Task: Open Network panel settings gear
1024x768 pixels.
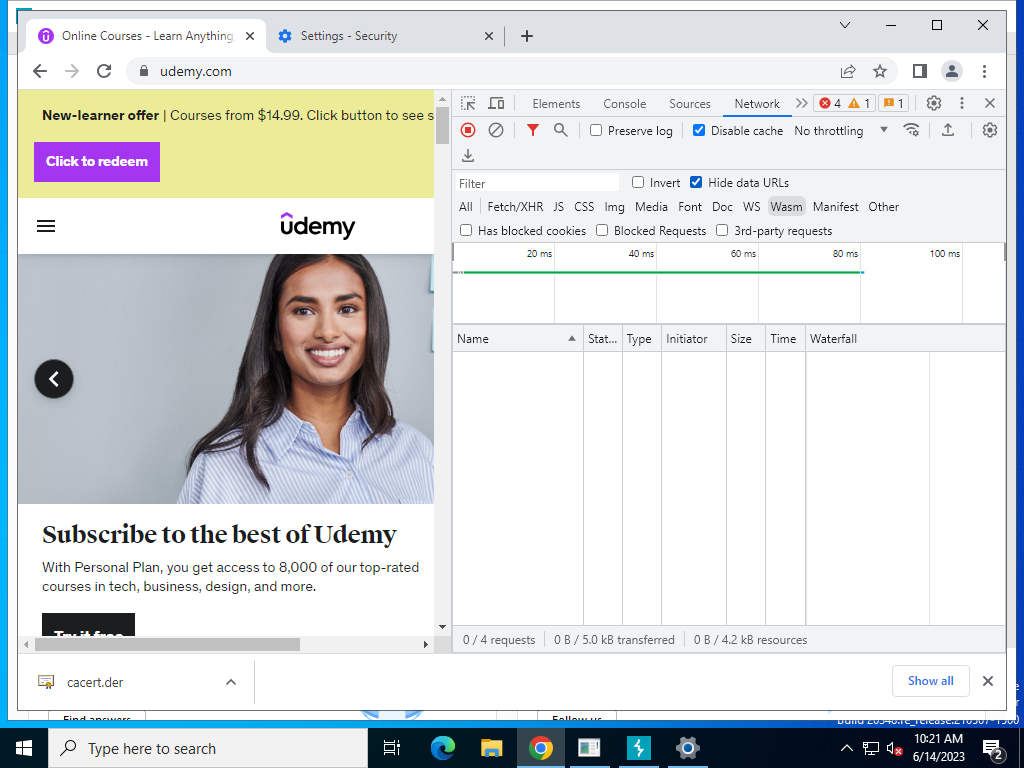Action: coord(990,130)
